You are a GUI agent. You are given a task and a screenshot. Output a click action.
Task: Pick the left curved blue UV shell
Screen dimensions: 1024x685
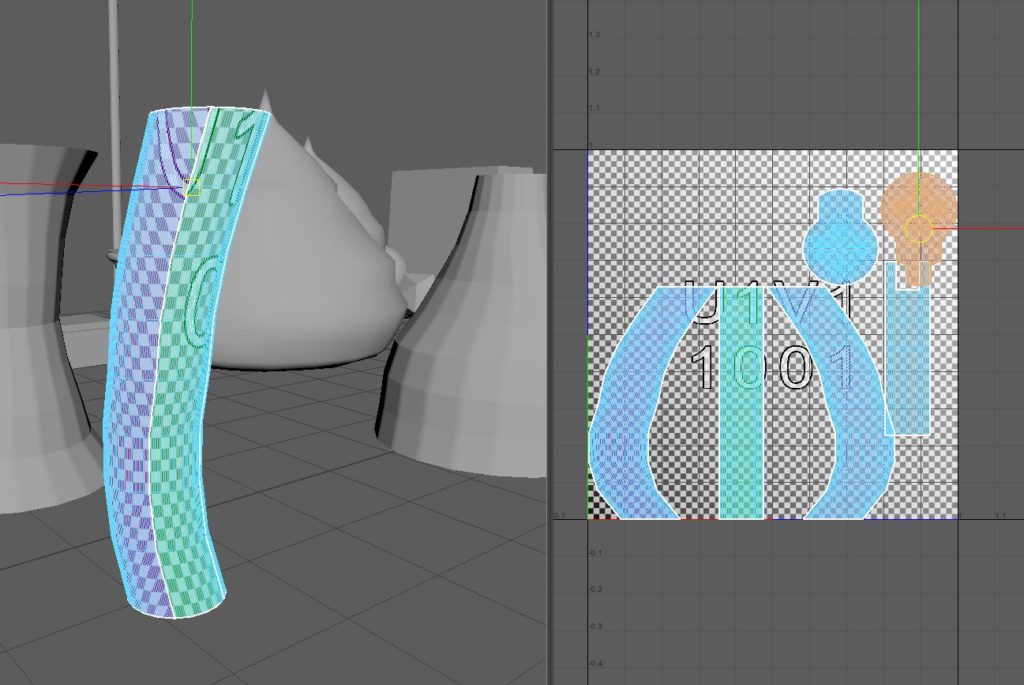(630, 420)
